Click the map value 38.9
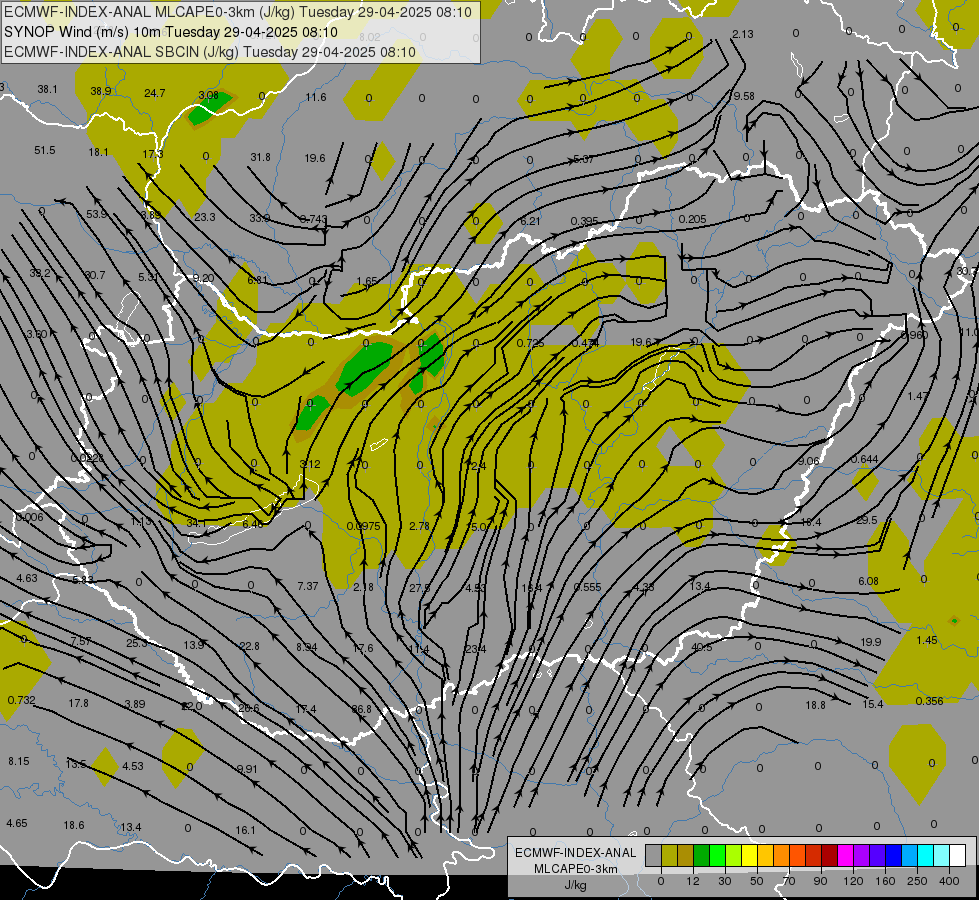This screenshot has width=979, height=900. tap(101, 91)
